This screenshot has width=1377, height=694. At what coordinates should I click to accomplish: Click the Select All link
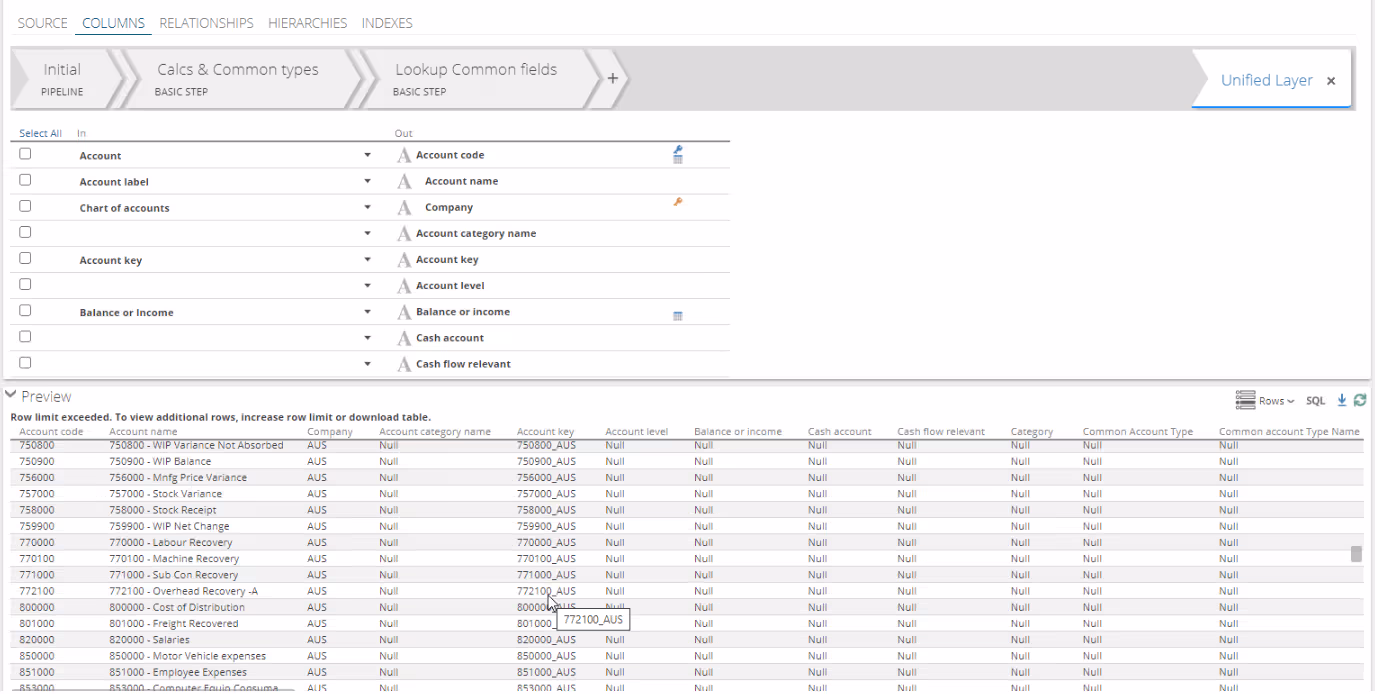click(x=40, y=133)
